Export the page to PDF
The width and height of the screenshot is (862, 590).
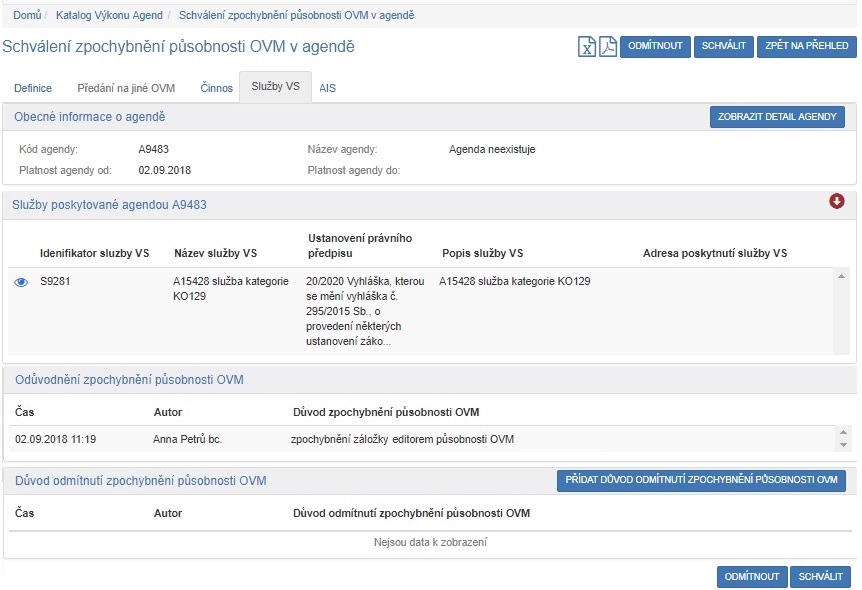click(x=607, y=47)
